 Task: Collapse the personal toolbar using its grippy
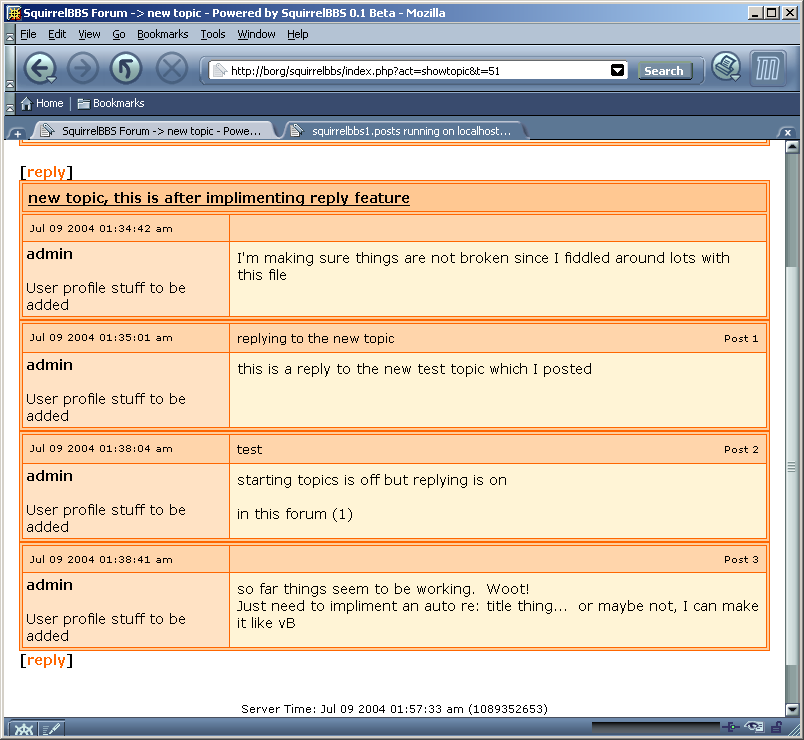coord(10,104)
